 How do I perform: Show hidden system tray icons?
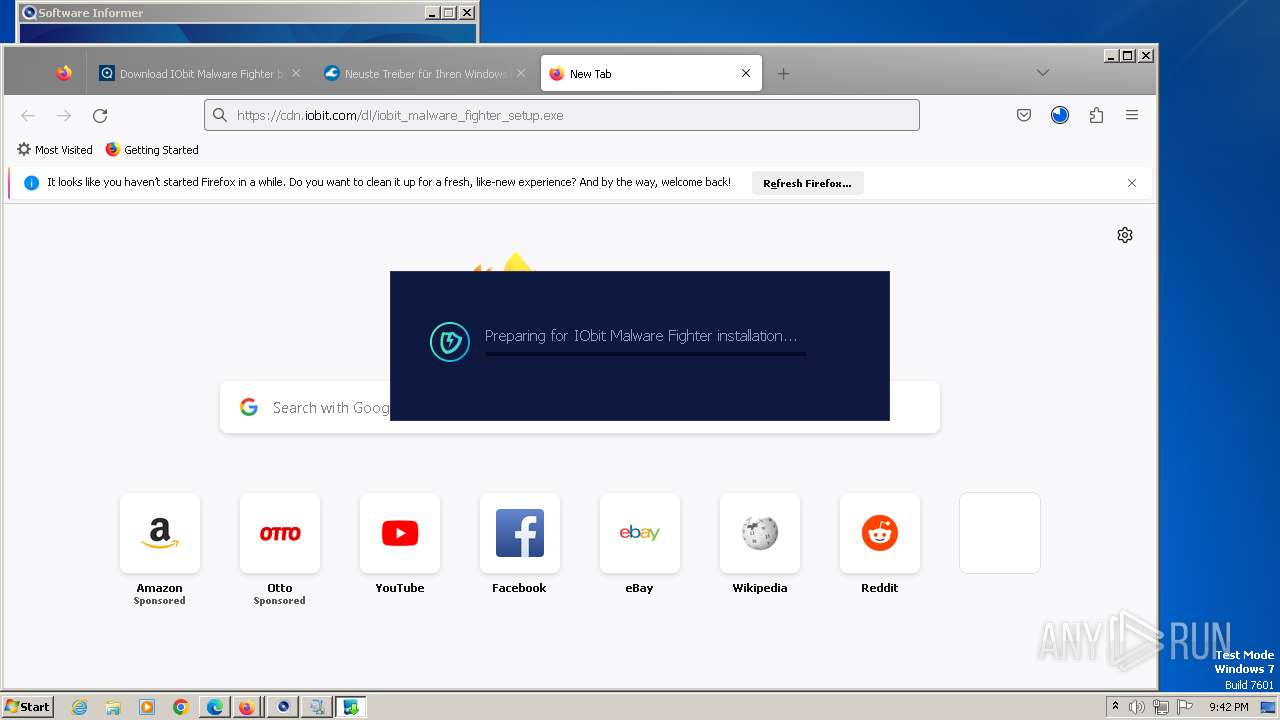point(1116,707)
